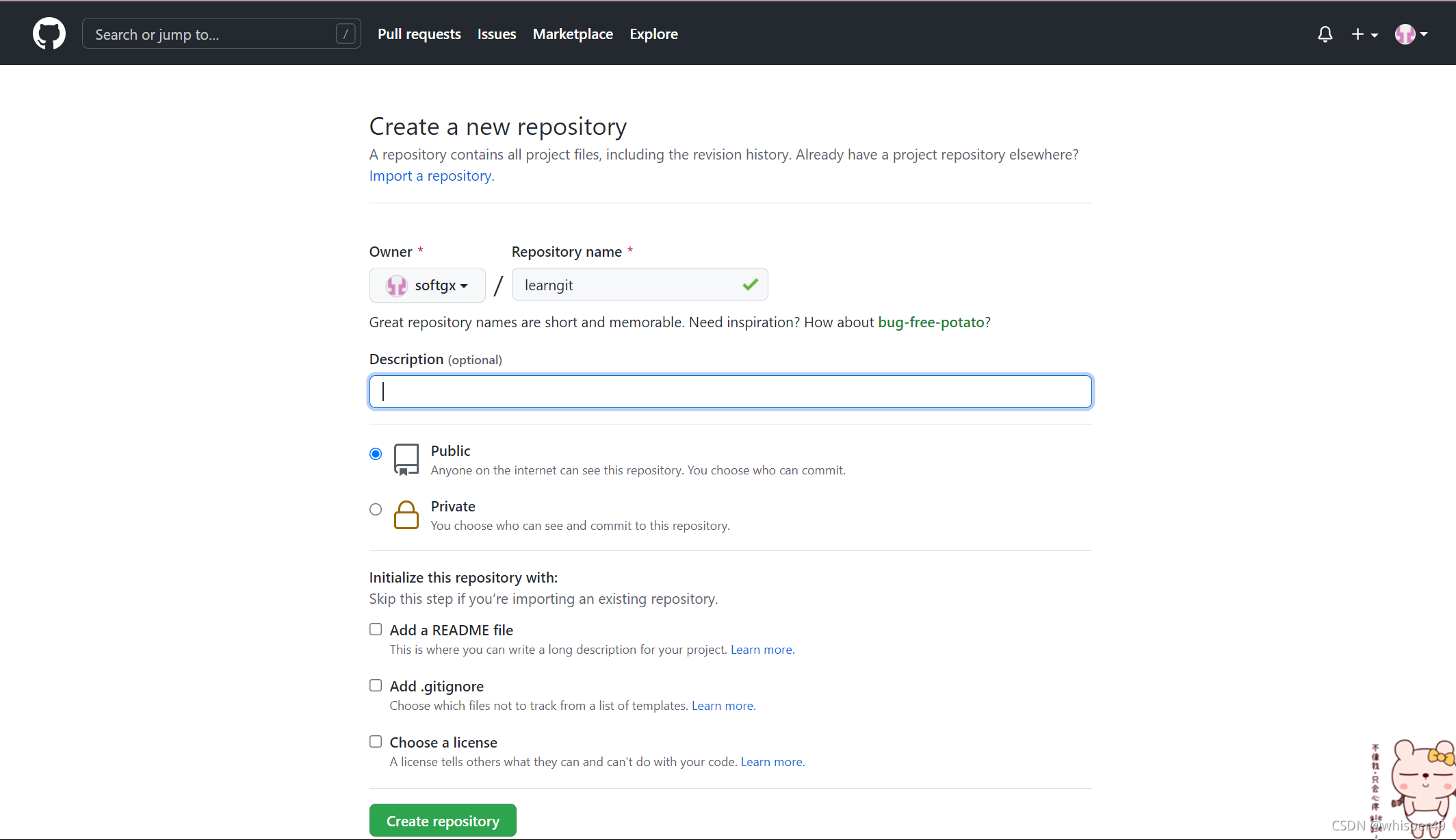Enable Add a README file checkbox

(x=376, y=629)
